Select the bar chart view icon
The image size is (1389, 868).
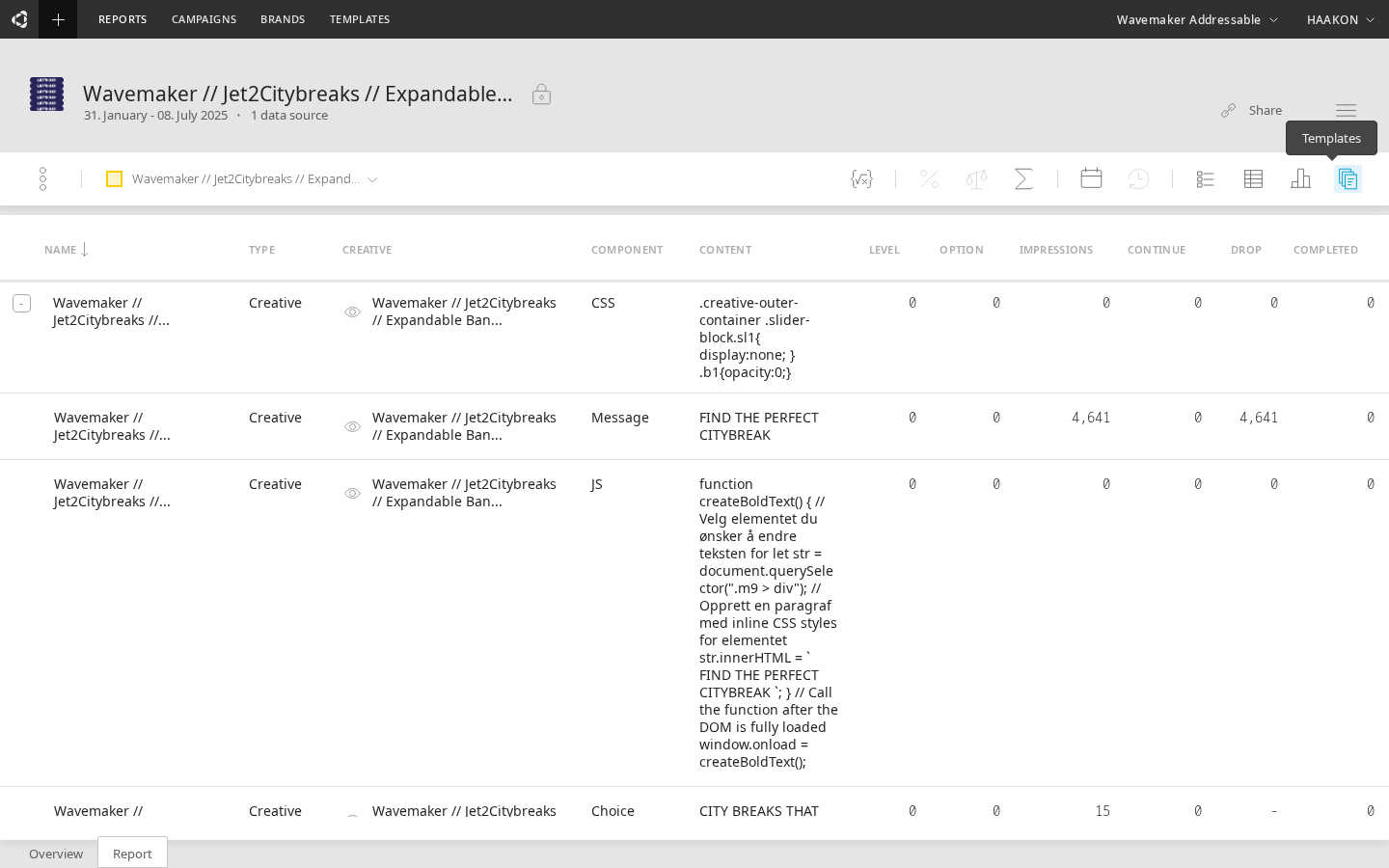click(x=1300, y=178)
